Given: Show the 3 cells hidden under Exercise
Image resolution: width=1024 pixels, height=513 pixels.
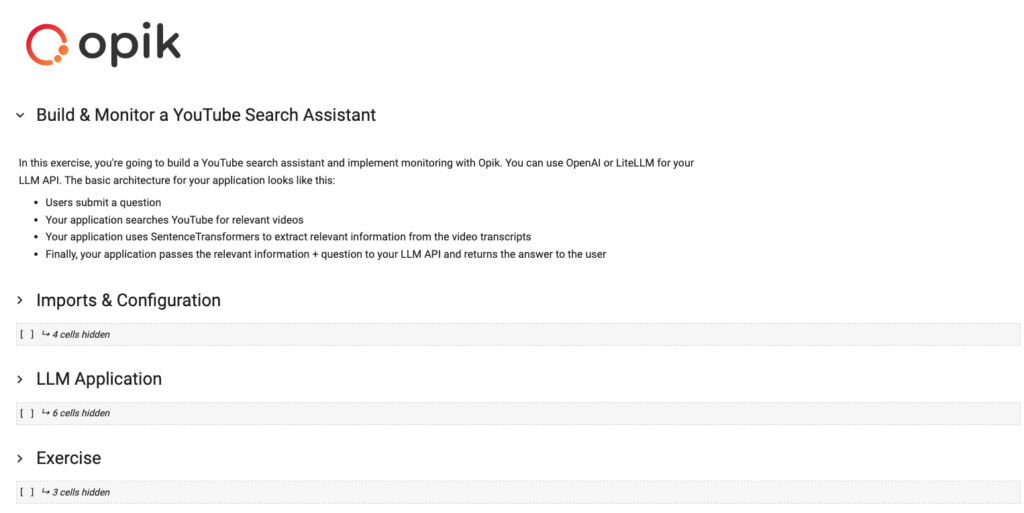Looking at the screenshot, I should coord(81,492).
